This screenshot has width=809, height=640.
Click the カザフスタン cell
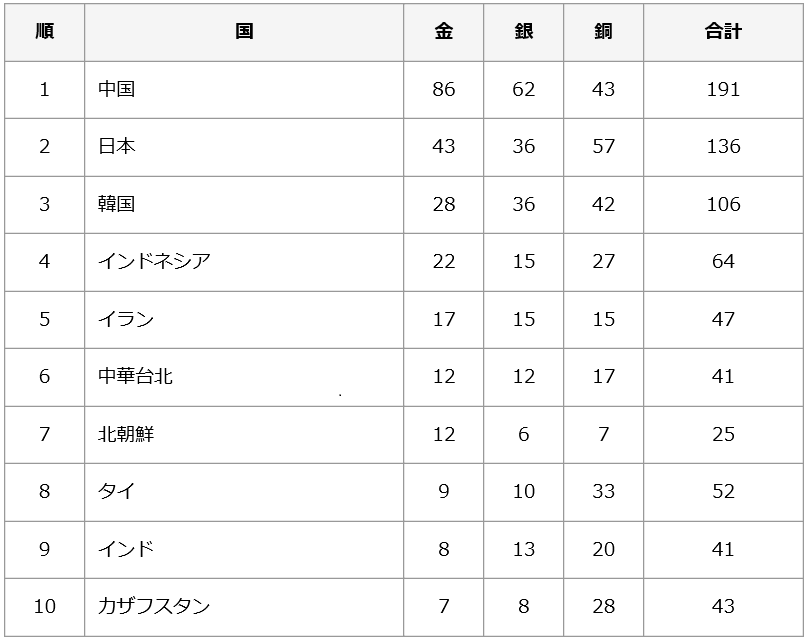[244, 607]
